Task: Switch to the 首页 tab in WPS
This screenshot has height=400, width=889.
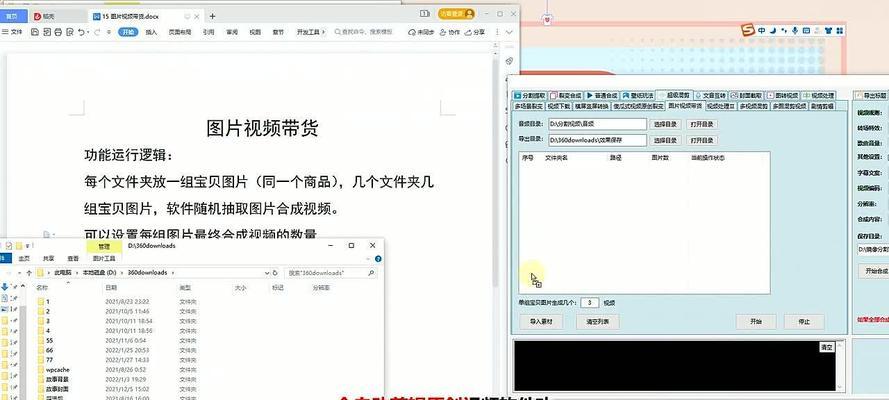Action: coord(12,16)
